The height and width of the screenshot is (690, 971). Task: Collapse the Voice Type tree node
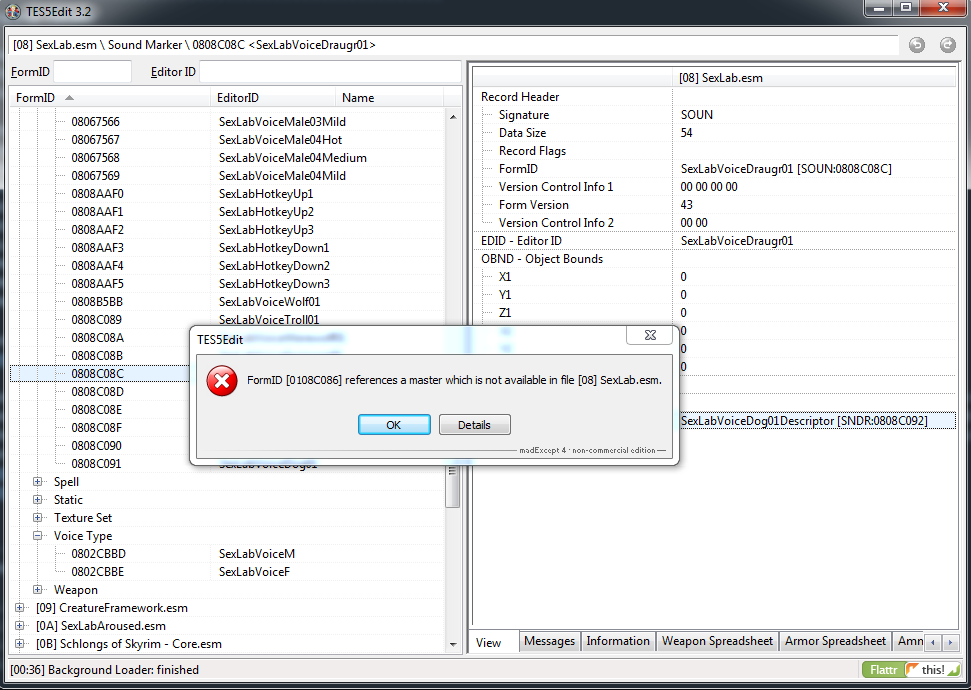[x=38, y=535]
